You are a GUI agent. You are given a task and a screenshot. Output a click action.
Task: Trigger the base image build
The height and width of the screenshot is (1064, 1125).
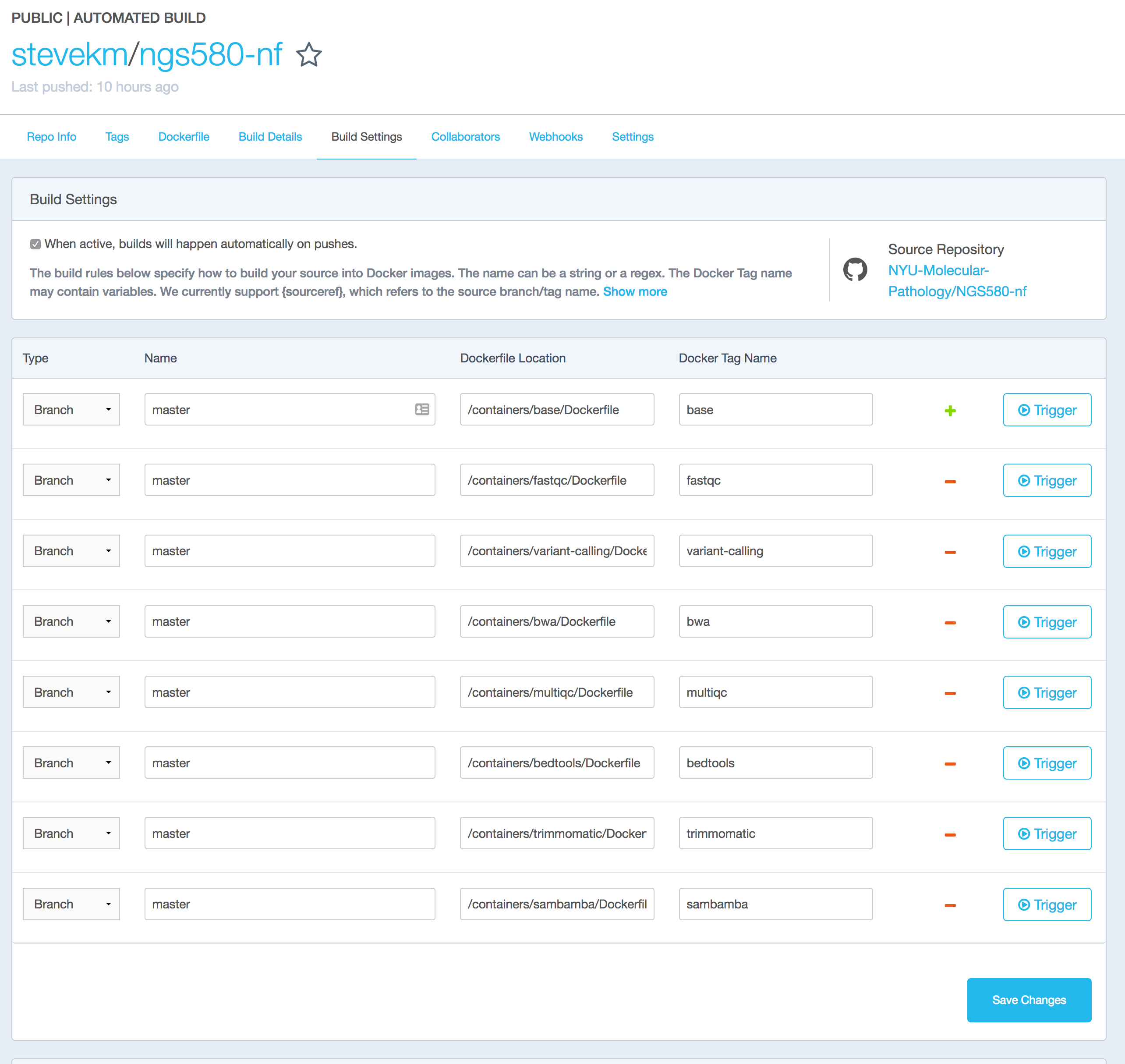point(1046,409)
